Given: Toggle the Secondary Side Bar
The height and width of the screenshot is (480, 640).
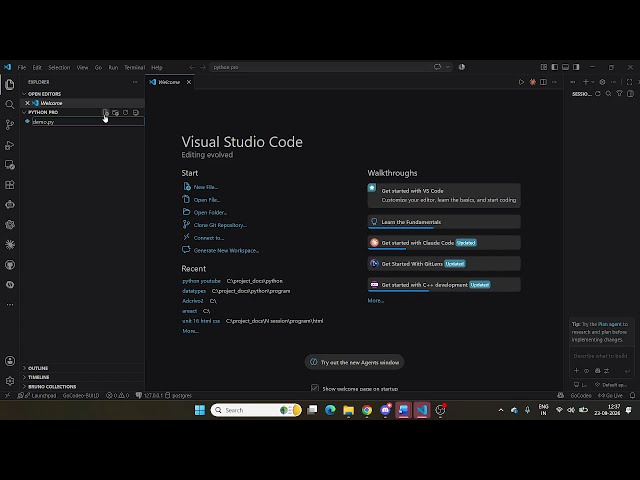Looking at the screenshot, I should tap(576, 67).
